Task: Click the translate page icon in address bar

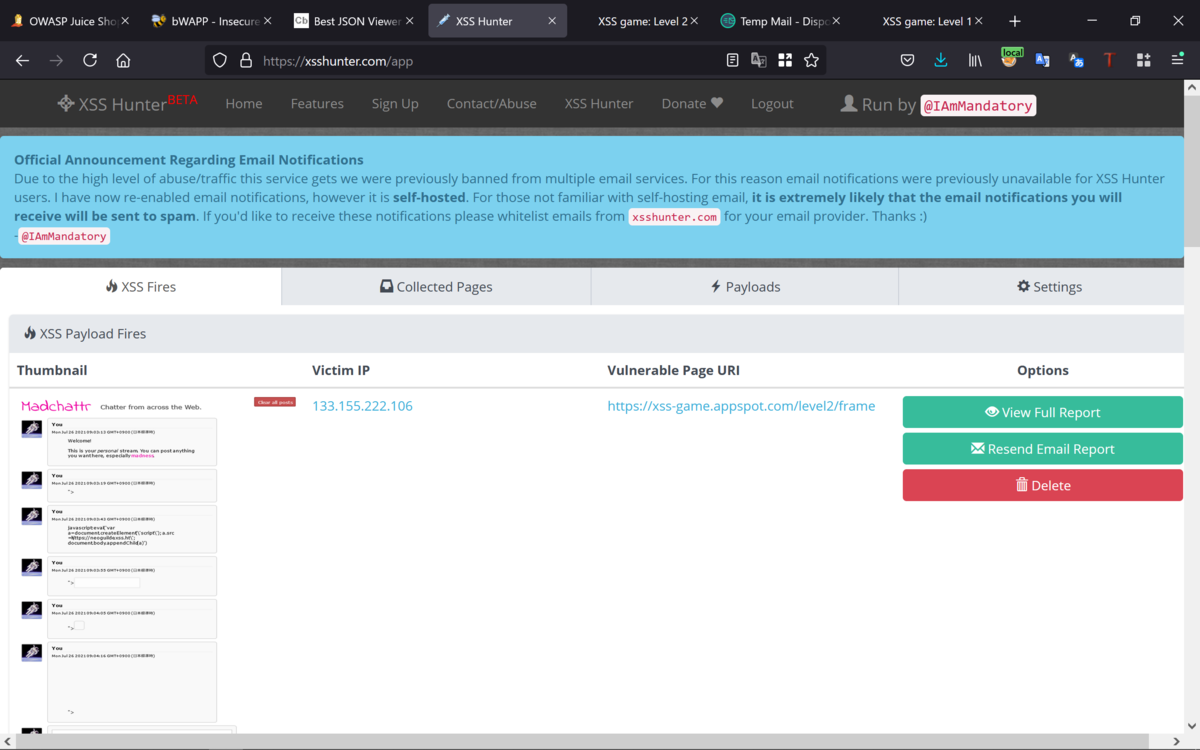Action: [x=759, y=60]
